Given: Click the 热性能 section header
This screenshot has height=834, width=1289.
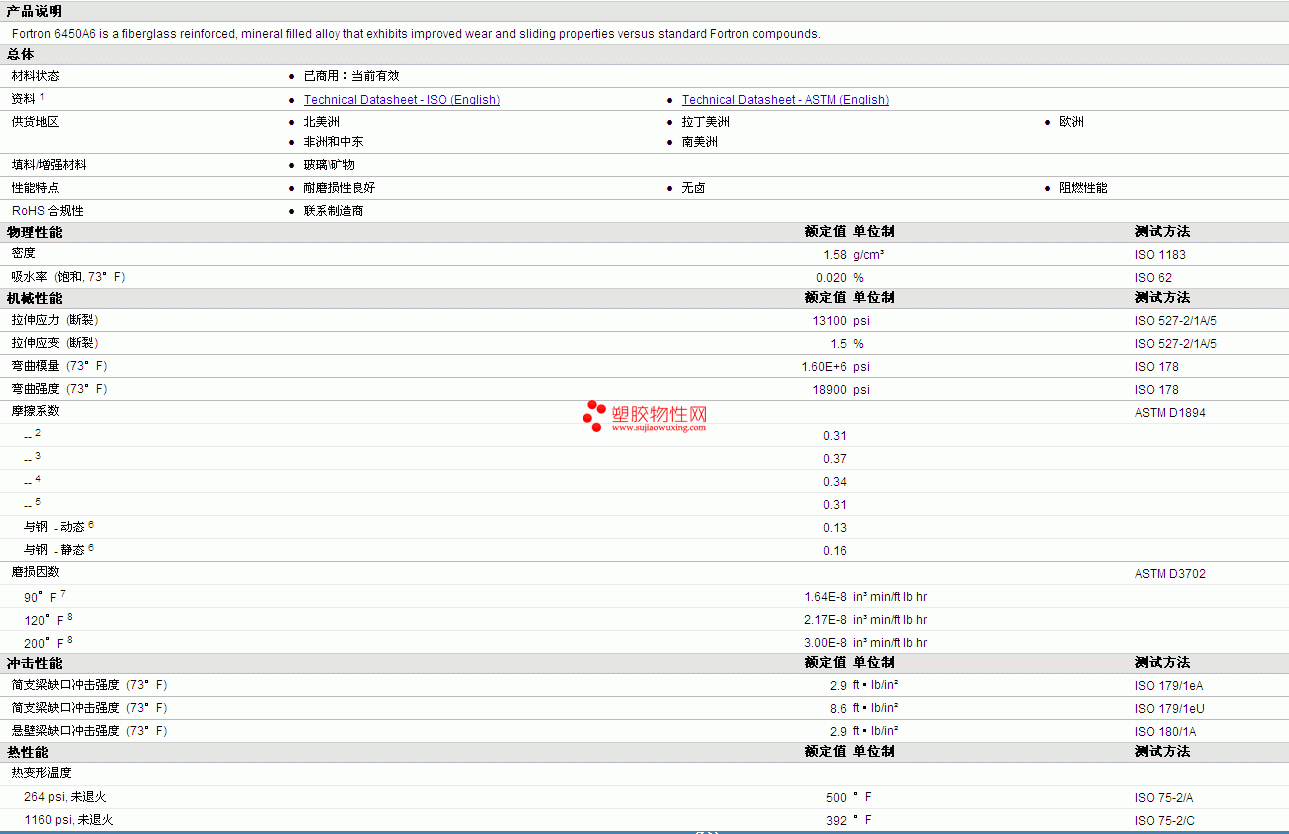Looking at the screenshot, I should (x=28, y=752).
